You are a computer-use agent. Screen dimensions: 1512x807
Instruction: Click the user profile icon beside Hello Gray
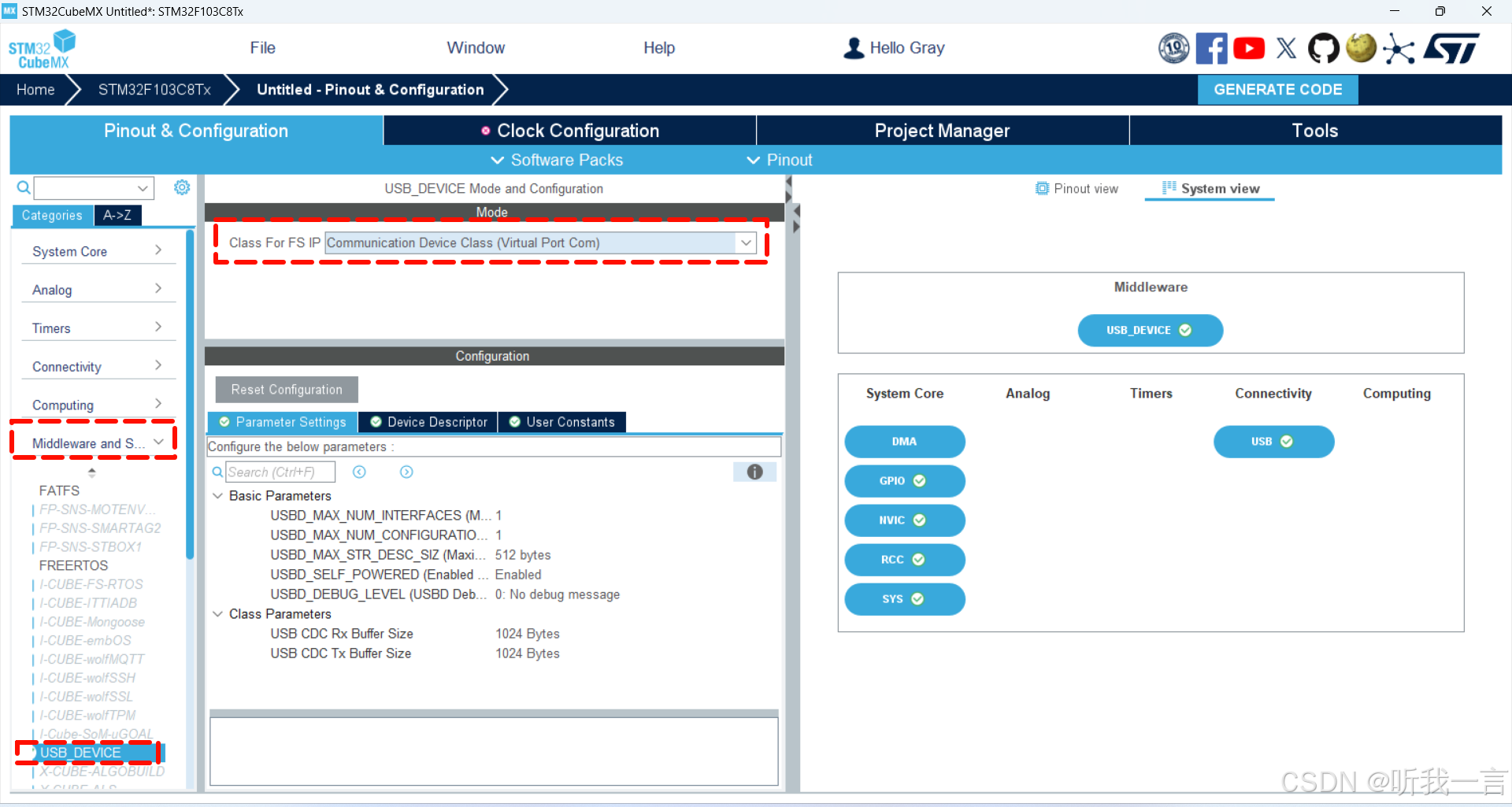(x=854, y=48)
